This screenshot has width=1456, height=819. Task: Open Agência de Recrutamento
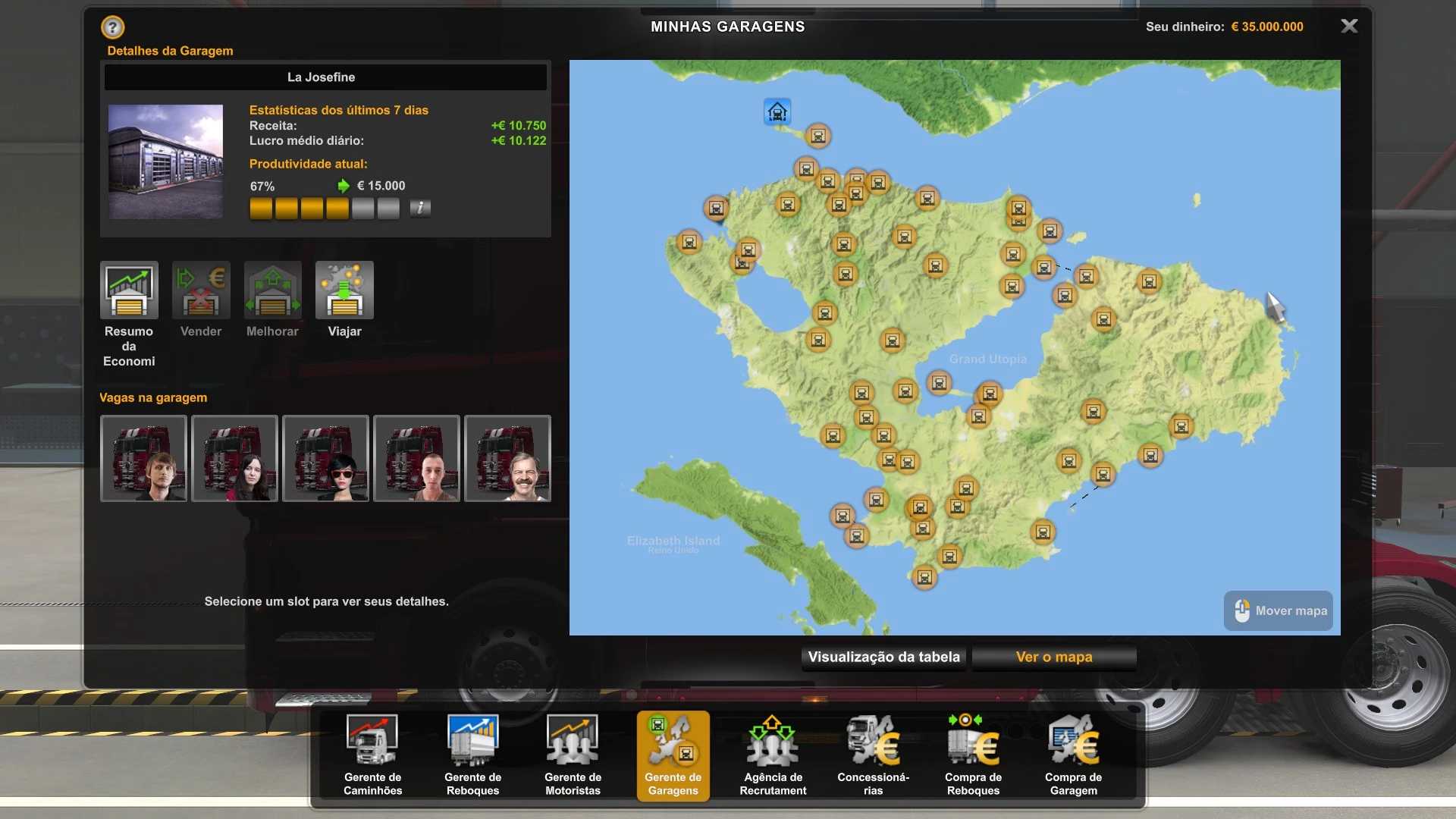(773, 755)
